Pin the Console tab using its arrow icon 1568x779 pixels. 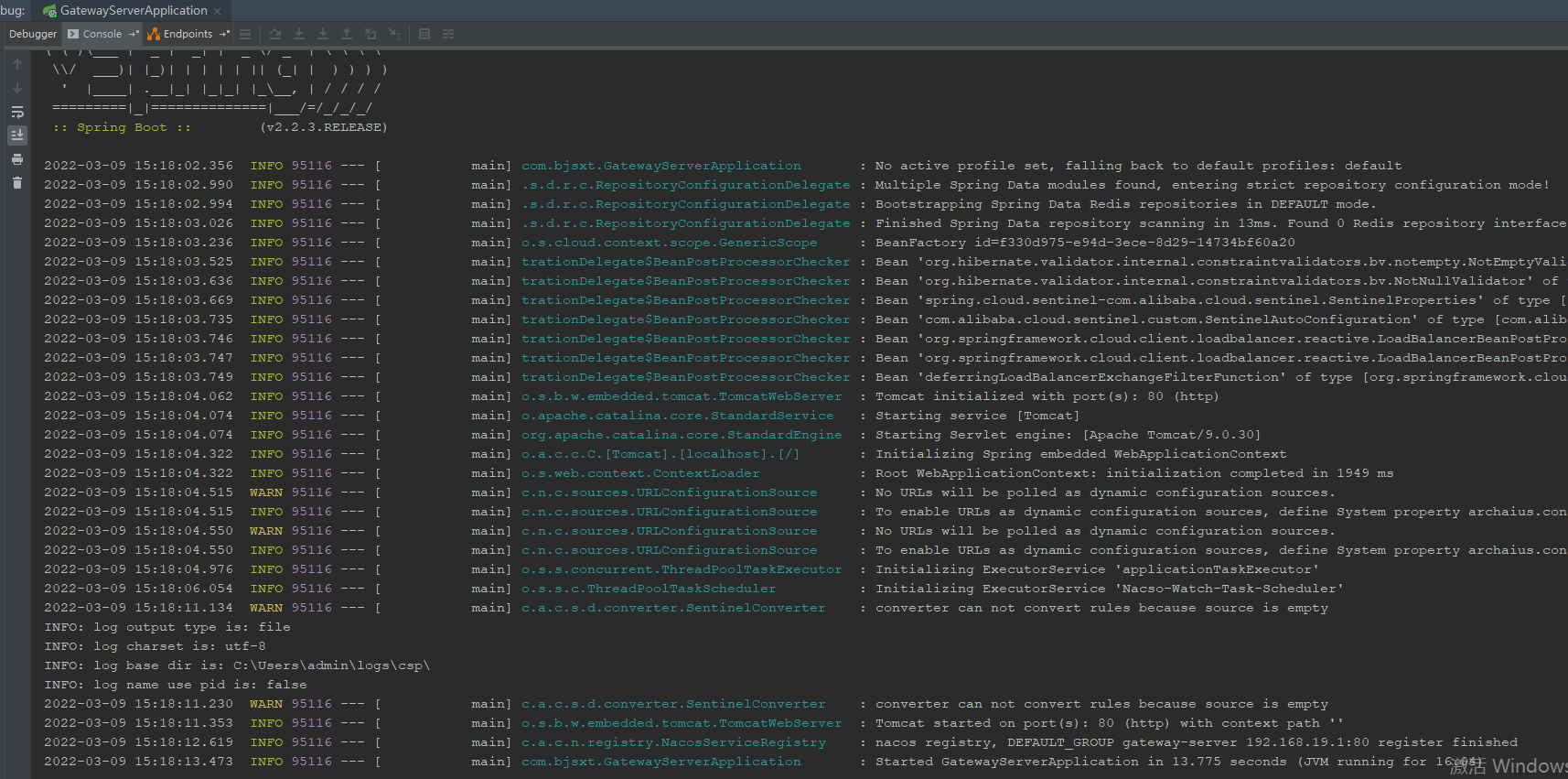point(134,34)
